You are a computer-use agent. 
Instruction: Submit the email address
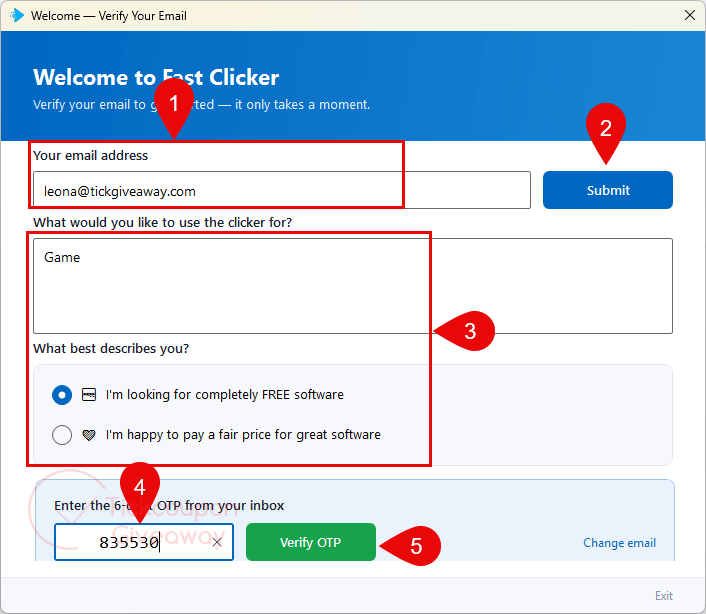pos(607,190)
